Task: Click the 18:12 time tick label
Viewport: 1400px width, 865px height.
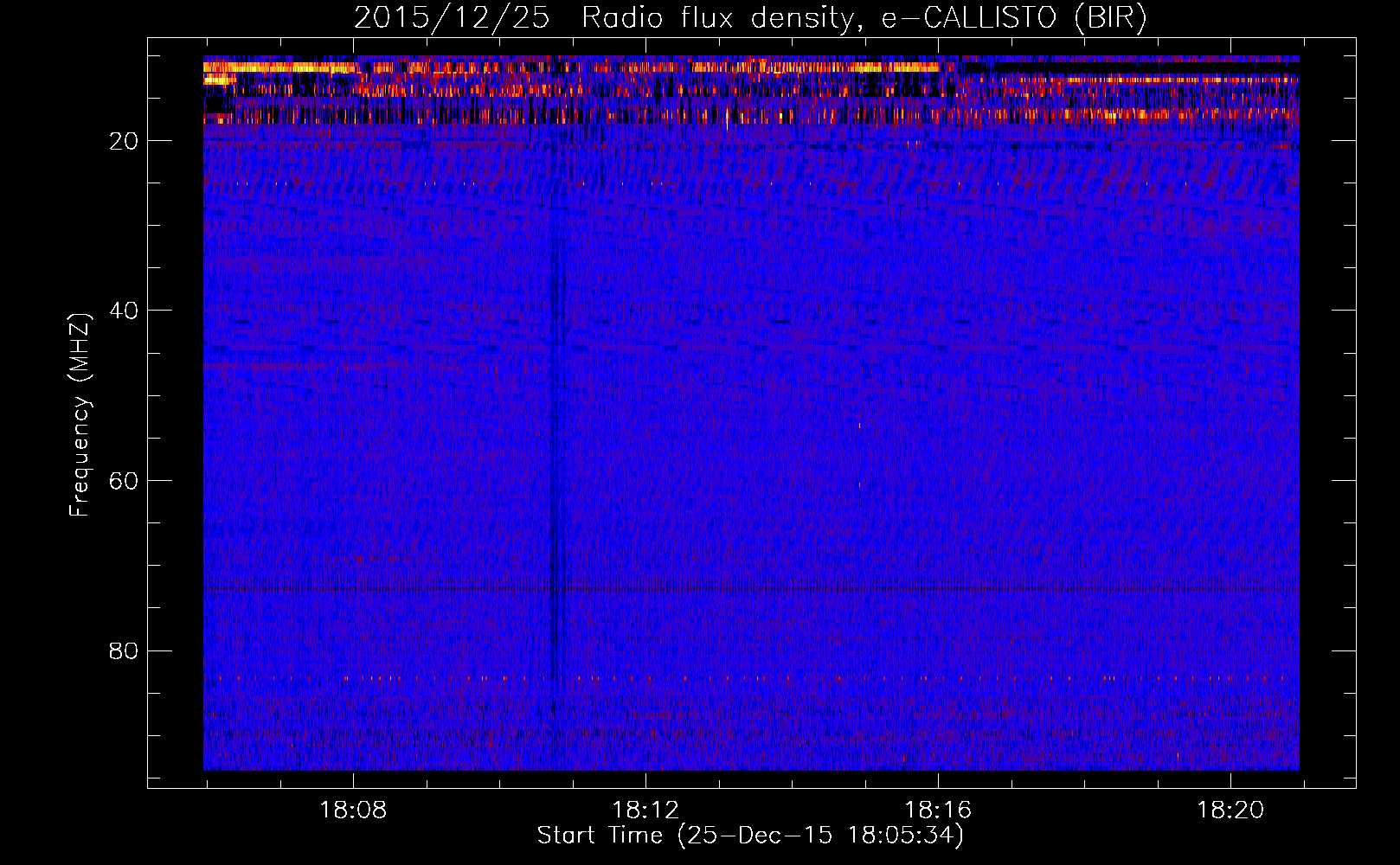Action: [645, 811]
